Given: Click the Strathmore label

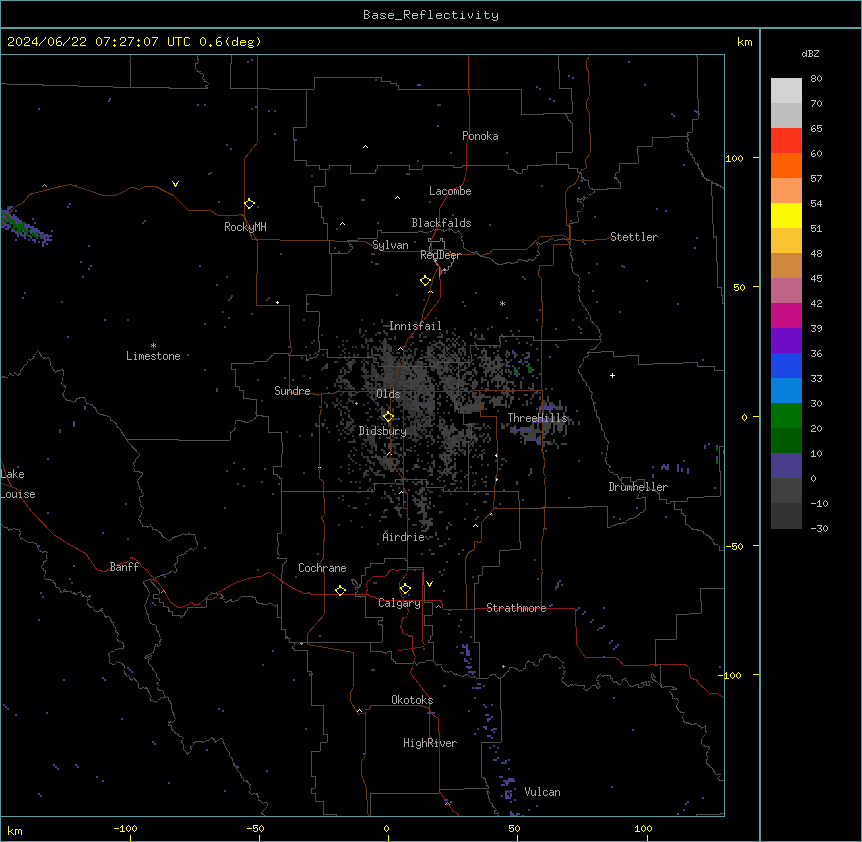Looking at the screenshot, I should pos(516,608).
